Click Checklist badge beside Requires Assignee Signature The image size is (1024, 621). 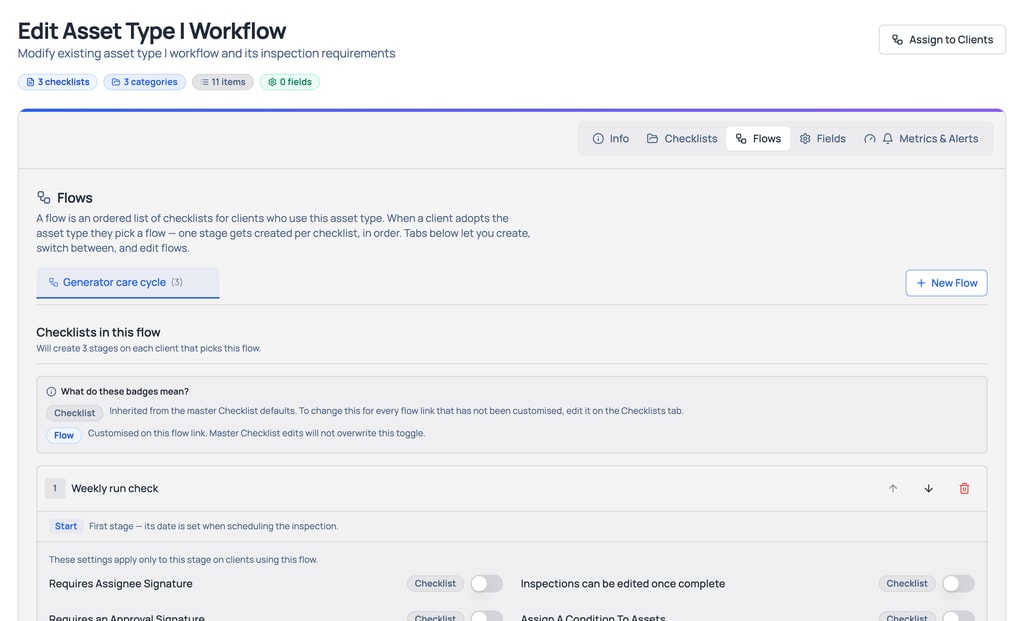coord(435,584)
